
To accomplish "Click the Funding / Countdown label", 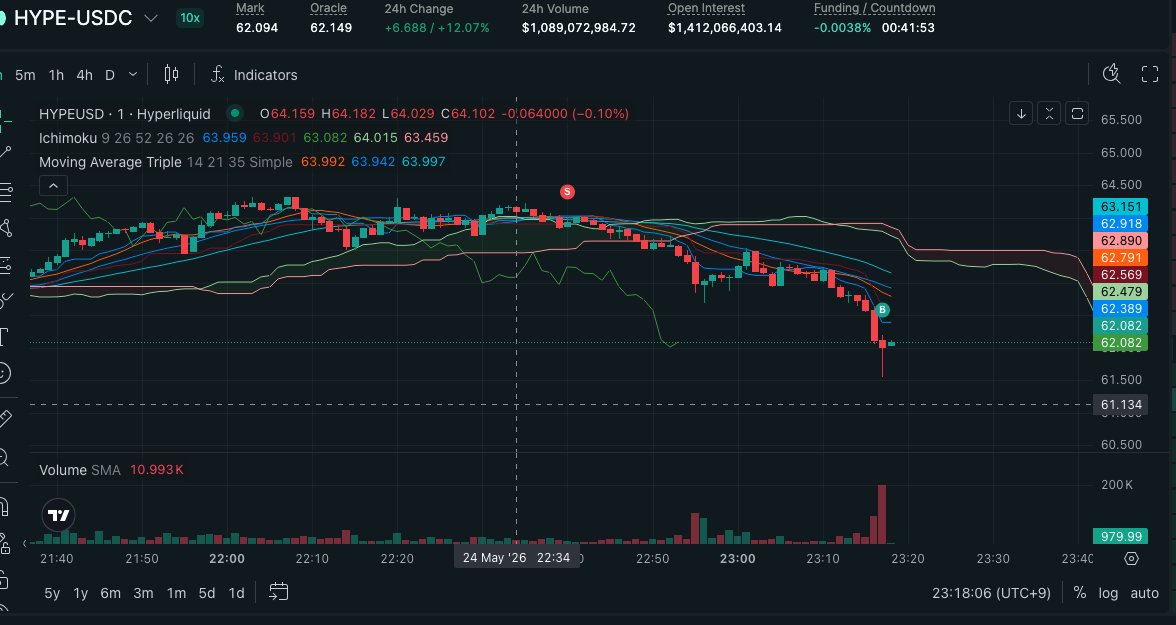I will coord(874,8).
